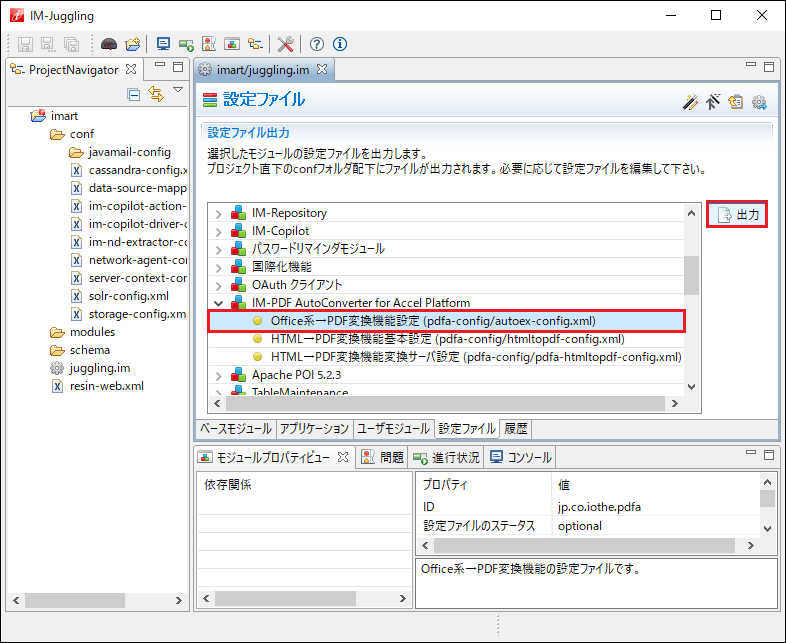Image resolution: width=786 pixels, height=643 pixels.
Task: Expand the 国際化機能 module
Action: (x=218, y=268)
